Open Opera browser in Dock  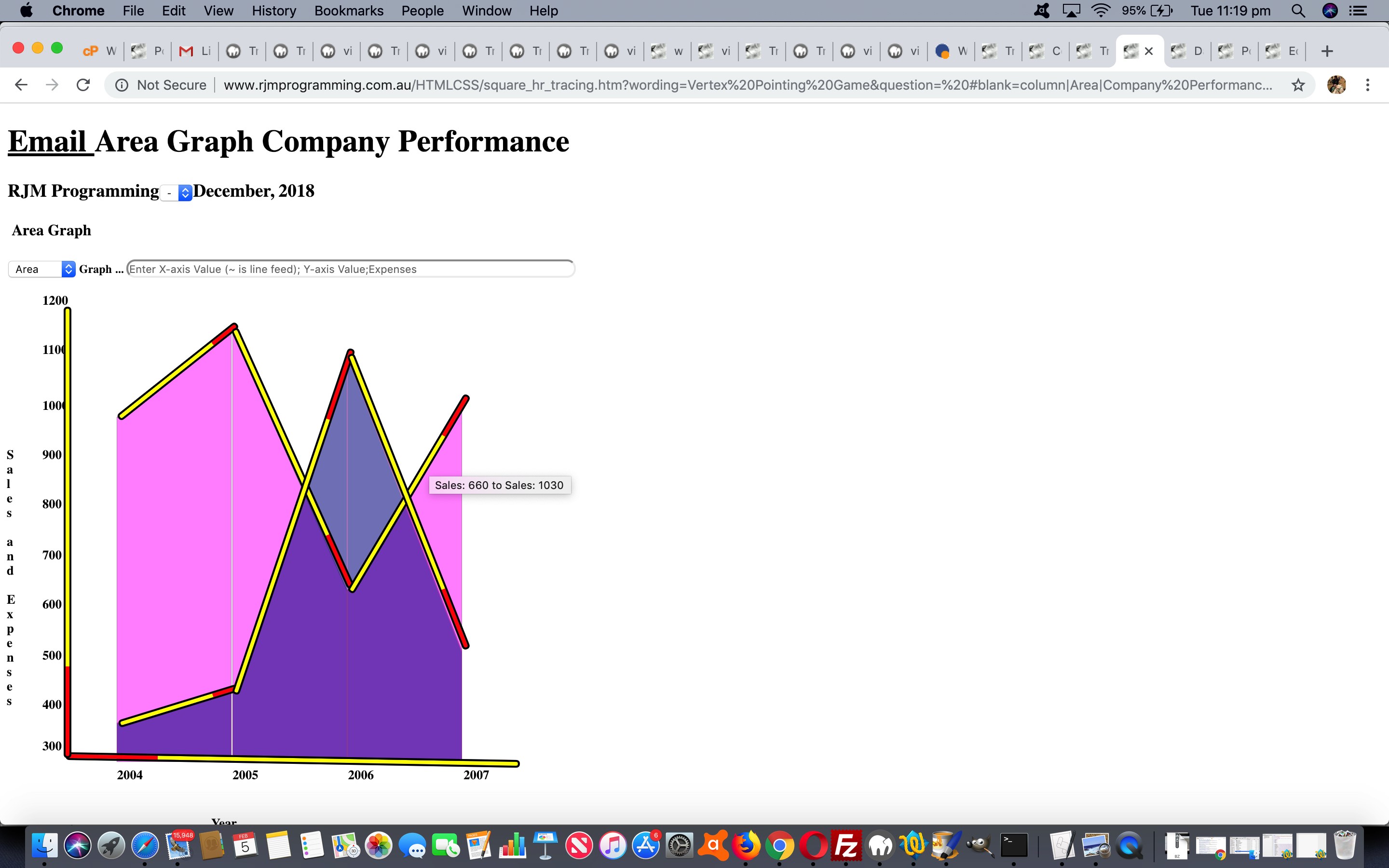(x=813, y=845)
